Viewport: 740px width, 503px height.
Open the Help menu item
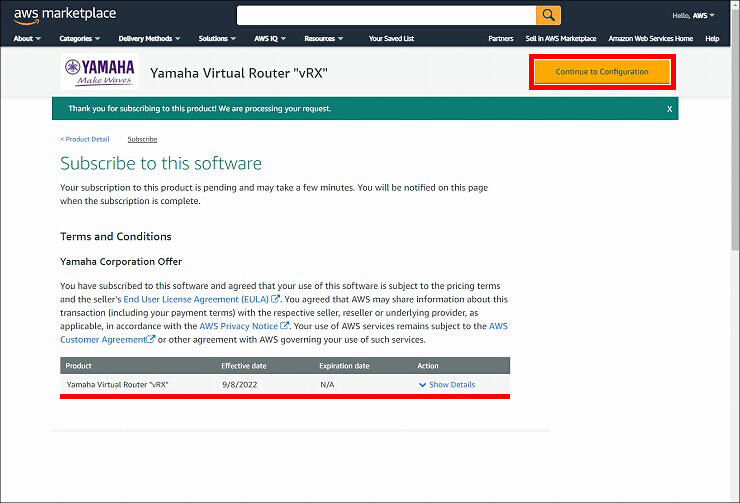pyautogui.click(x=712, y=39)
